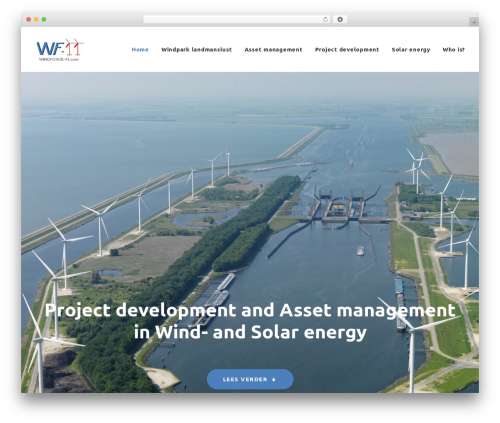Viewport: 500px width, 423px height.
Task: Add a new browser tab
Action: click(474, 22)
